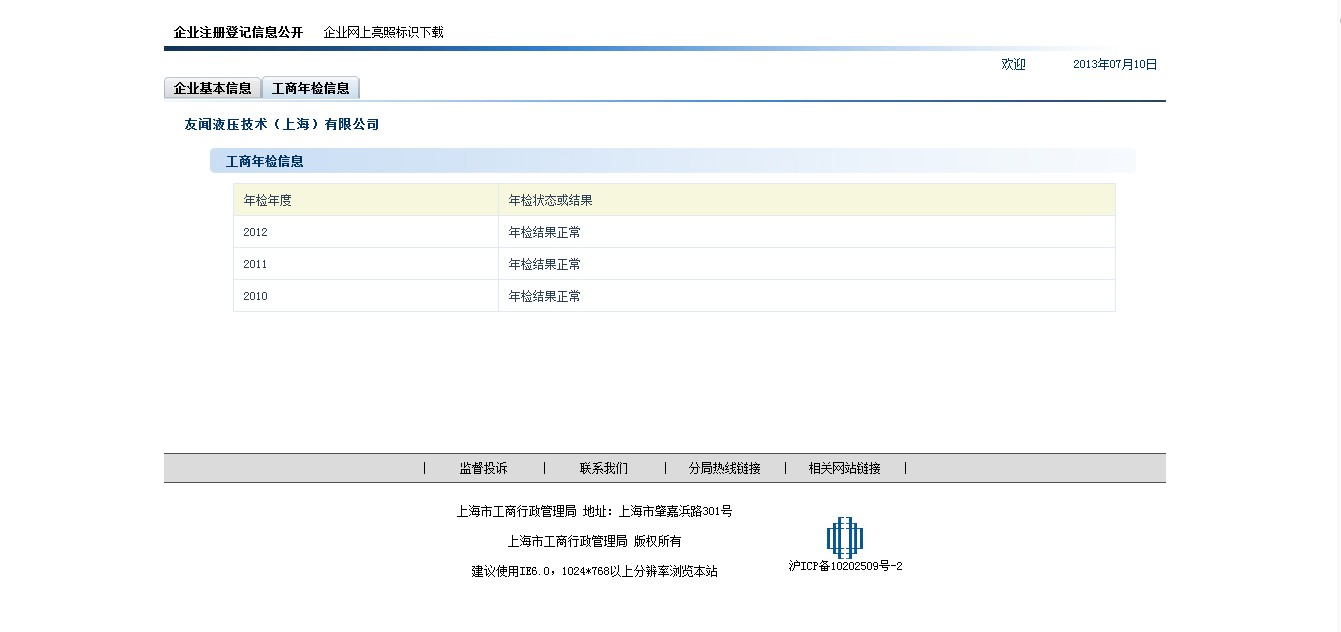Select the 工商年检信息 tab

[x=311, y=88]
